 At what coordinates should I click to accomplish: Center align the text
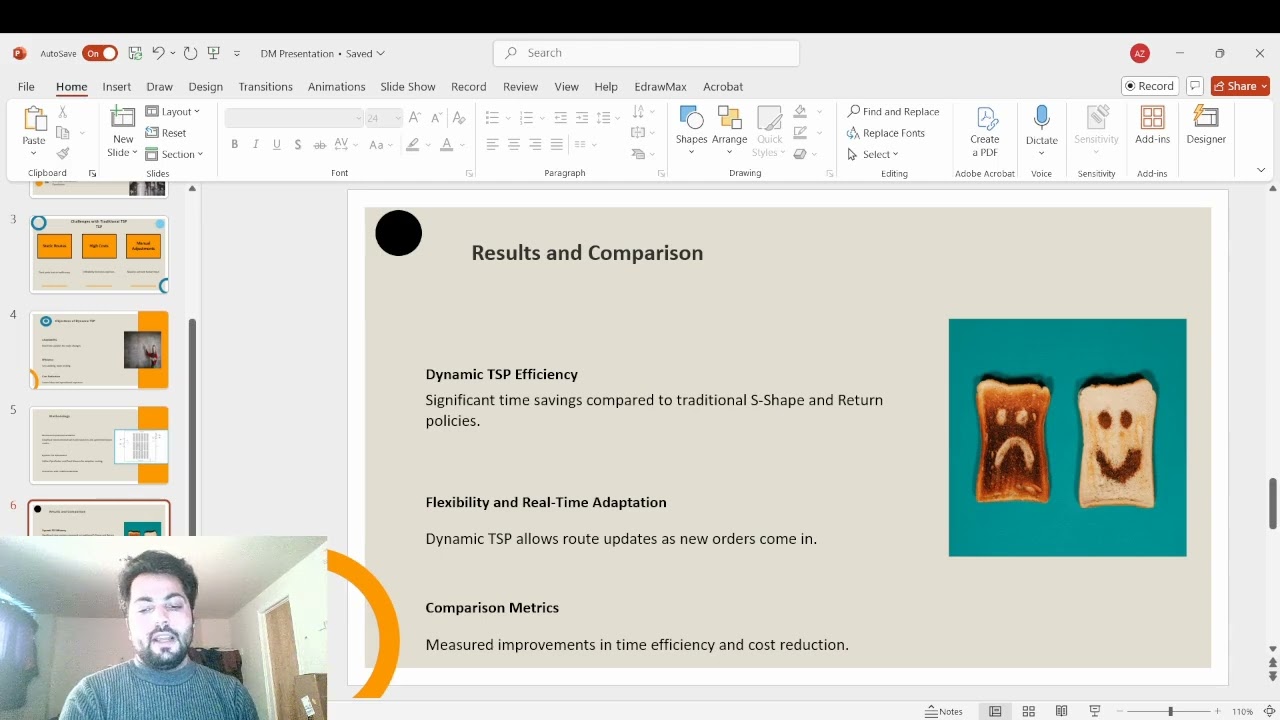pyautogui.click(x=513, y=145)
